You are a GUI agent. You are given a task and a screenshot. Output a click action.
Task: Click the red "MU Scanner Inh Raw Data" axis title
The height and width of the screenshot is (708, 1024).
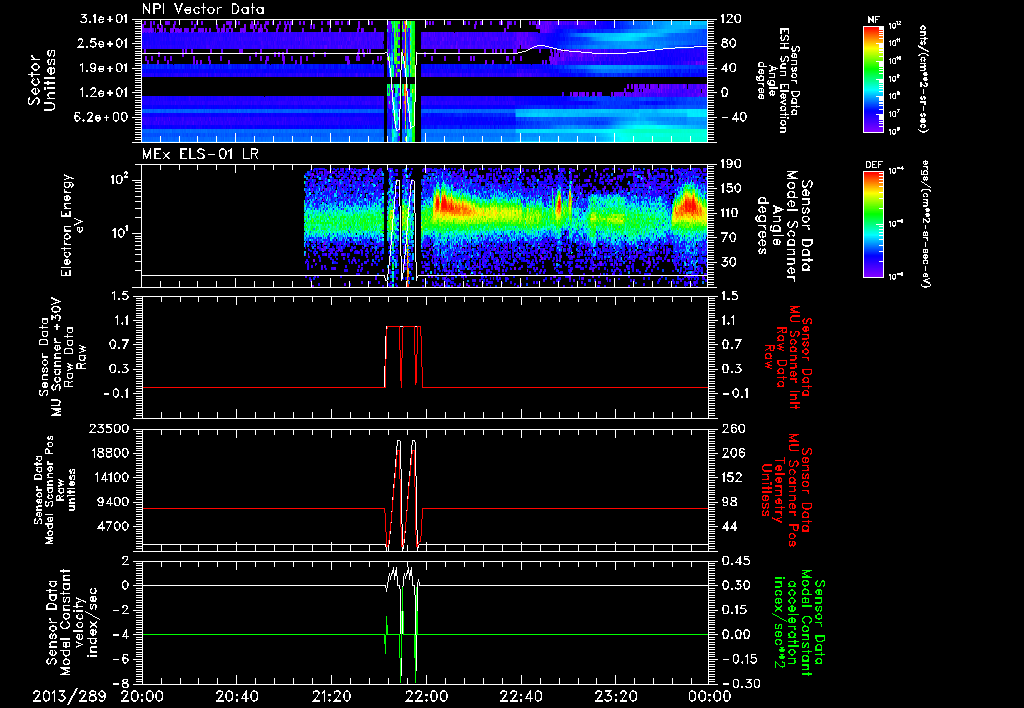[789, 357]
